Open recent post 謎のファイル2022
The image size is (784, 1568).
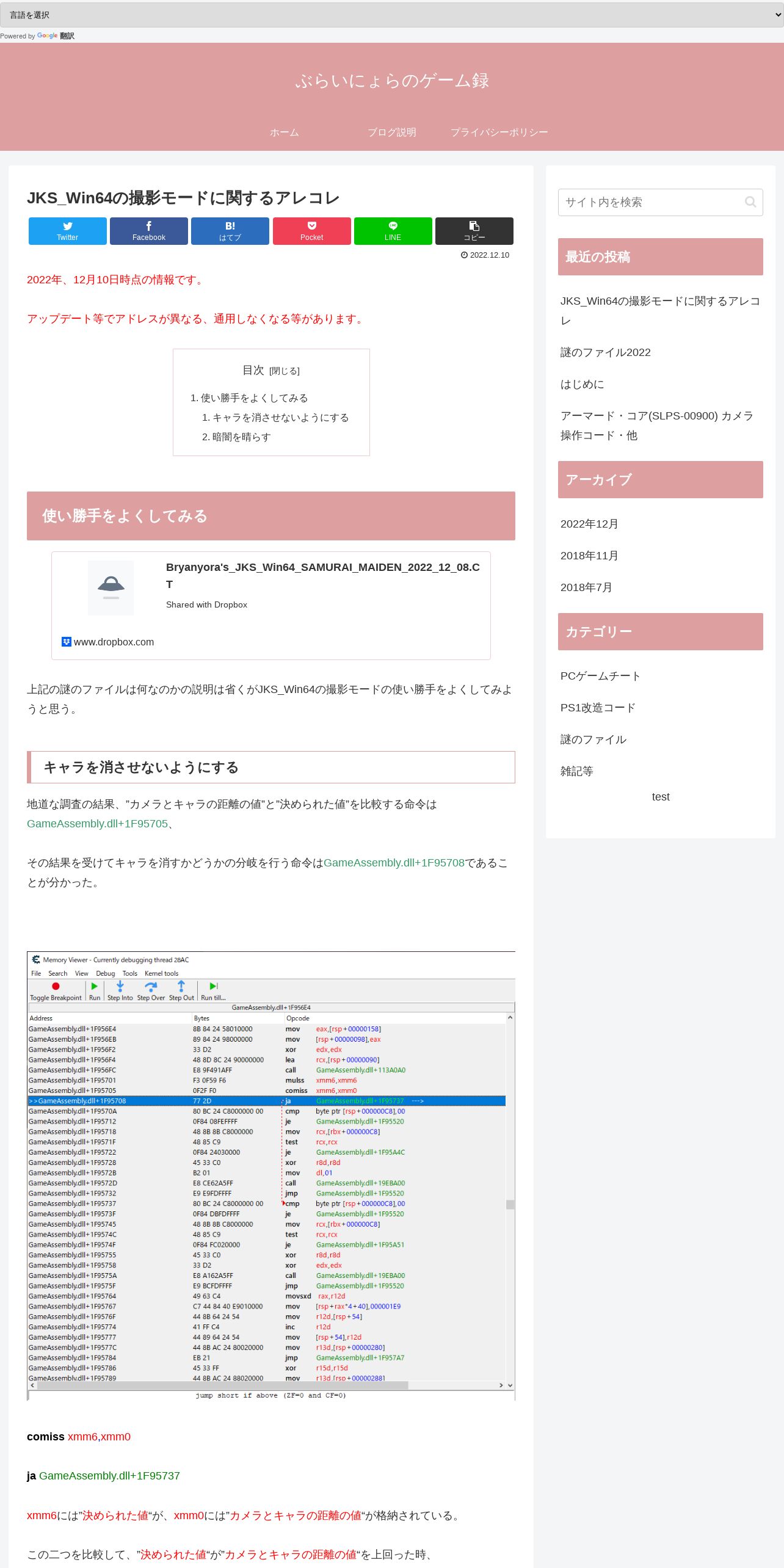606,352
